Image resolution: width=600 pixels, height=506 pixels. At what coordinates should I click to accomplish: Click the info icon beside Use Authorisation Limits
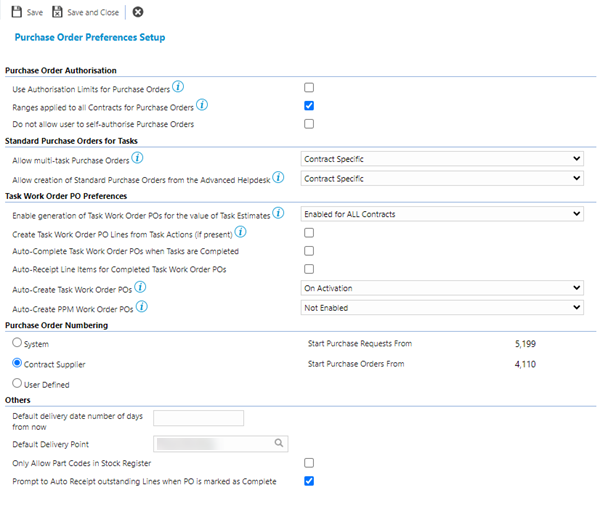point(179,88)
